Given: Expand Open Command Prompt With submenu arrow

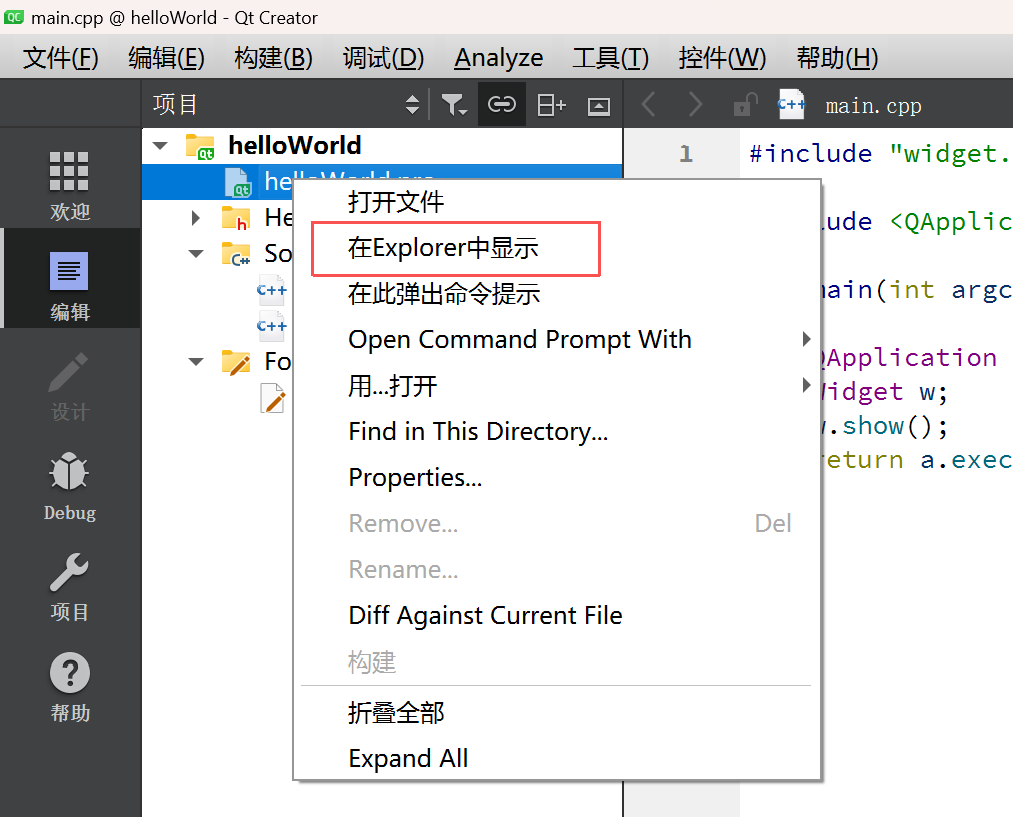Looking at the screenshot, I should coord(806,339).
